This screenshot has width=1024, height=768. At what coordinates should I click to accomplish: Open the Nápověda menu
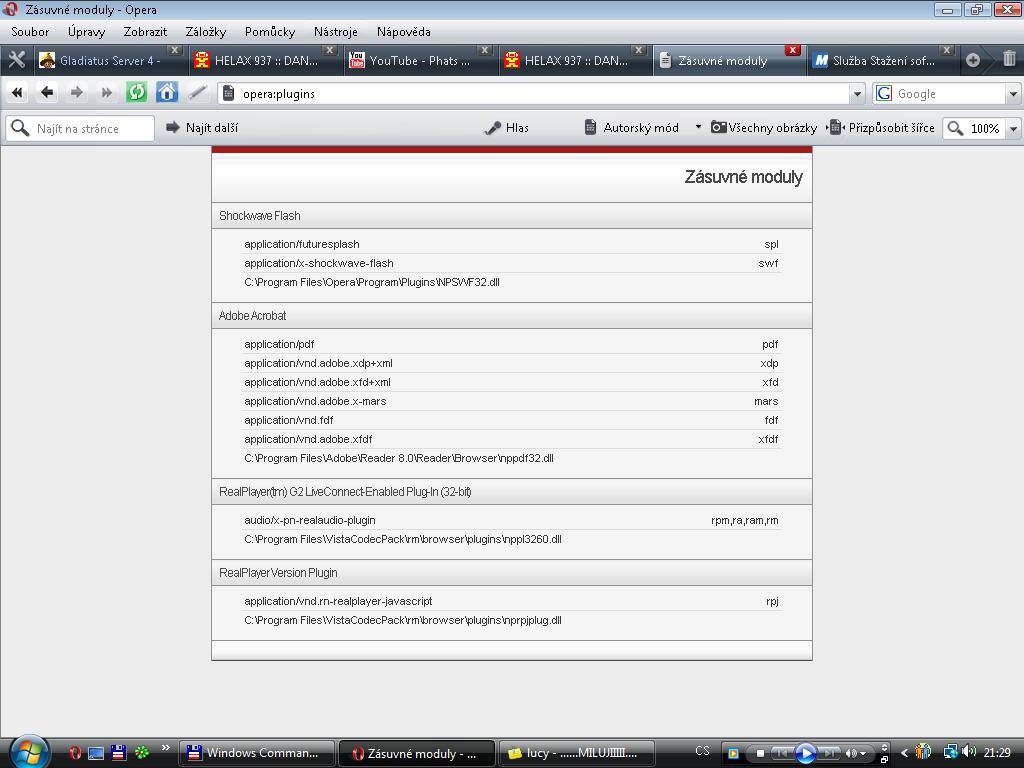click(x=404, y=31)
